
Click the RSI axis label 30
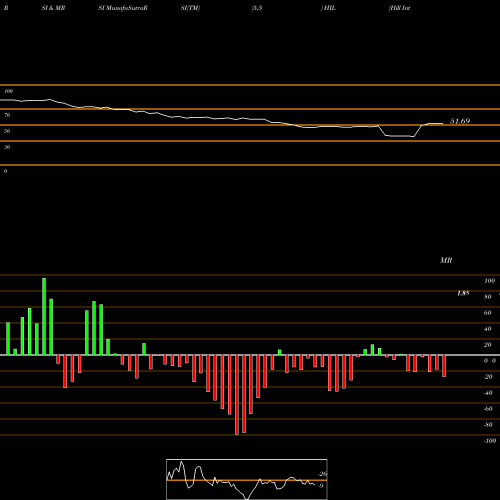(x=7, y=147)
